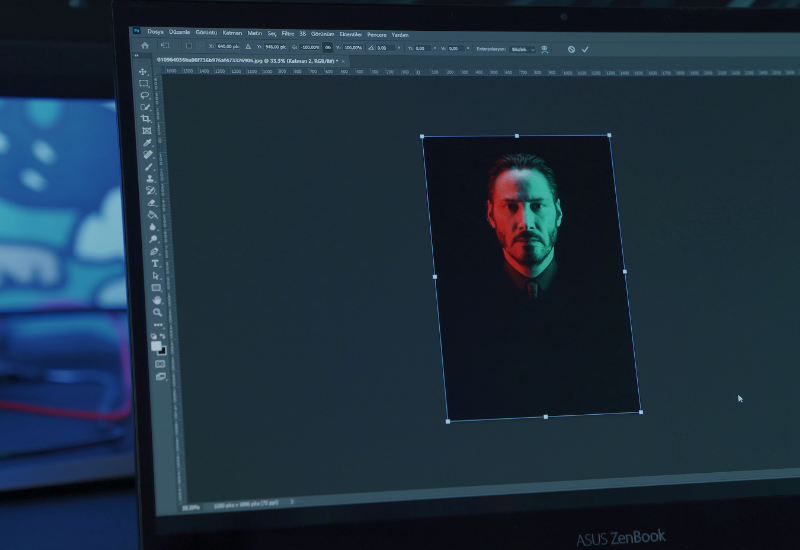800x550 pixels.
Task: Select the Brush tool
Action: pos(149,167)
